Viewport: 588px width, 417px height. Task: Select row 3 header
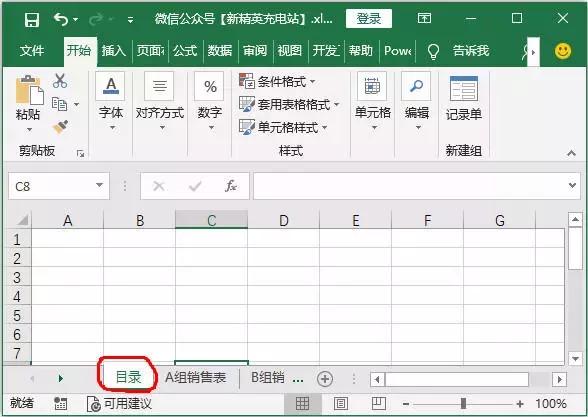tap(17, 278)
